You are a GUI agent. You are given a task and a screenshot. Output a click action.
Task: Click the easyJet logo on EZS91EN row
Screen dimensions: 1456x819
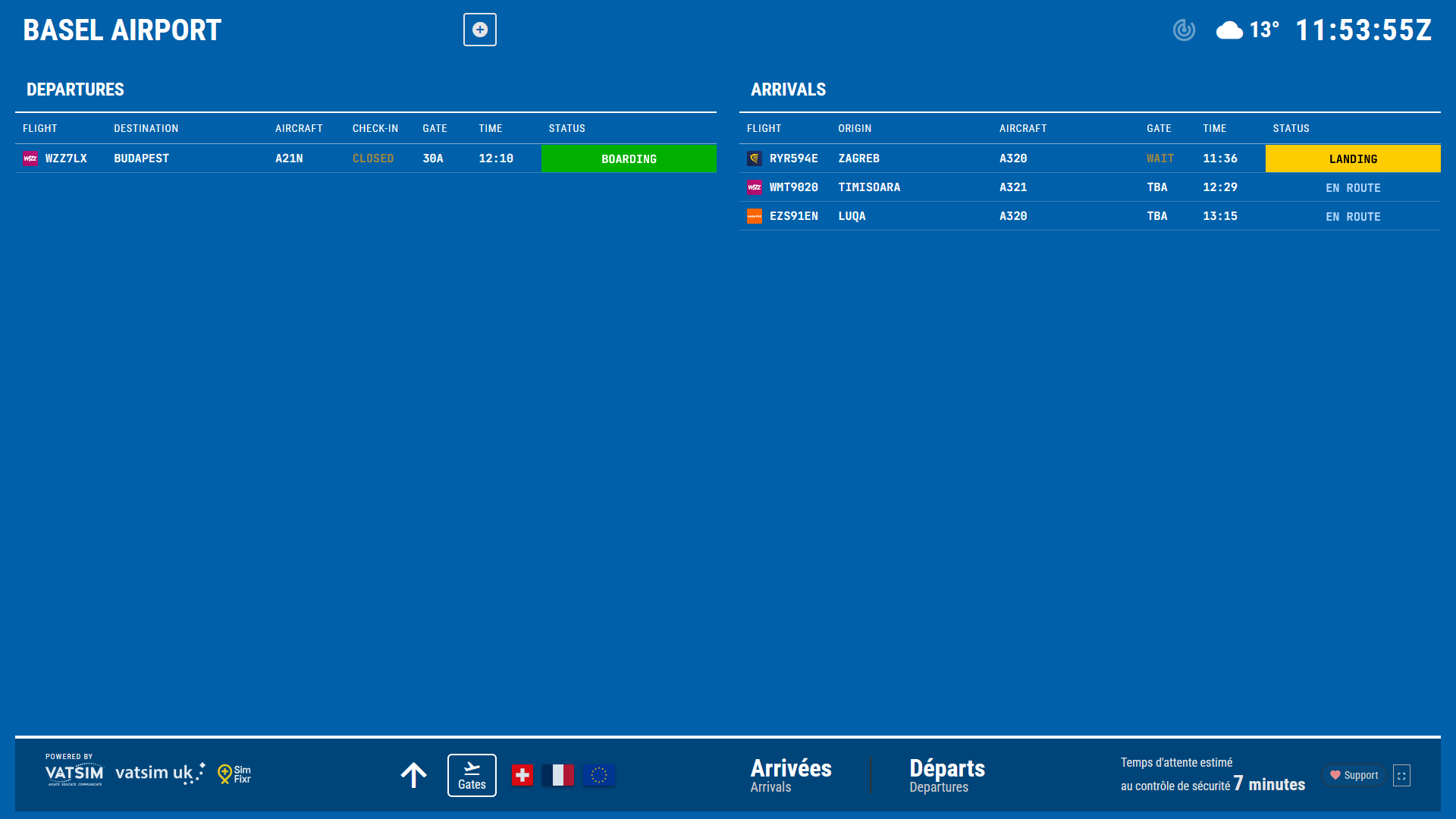coord(755,216)
